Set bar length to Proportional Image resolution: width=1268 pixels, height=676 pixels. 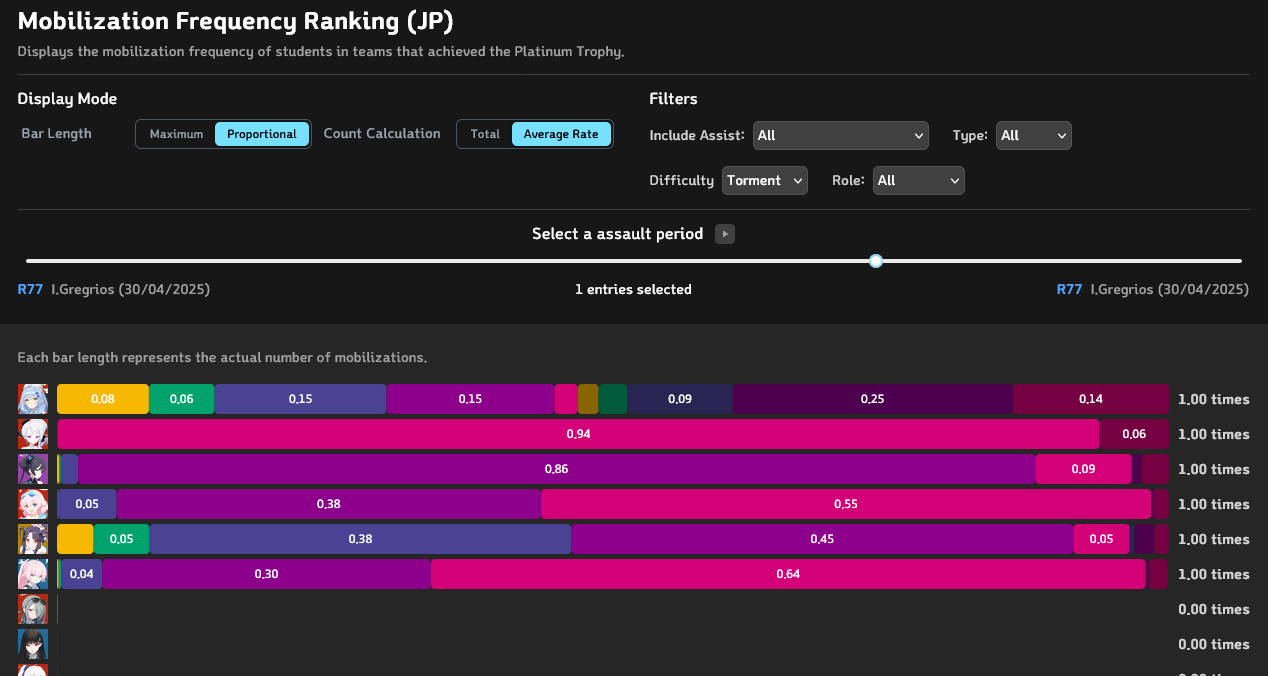tap(262, 134)
